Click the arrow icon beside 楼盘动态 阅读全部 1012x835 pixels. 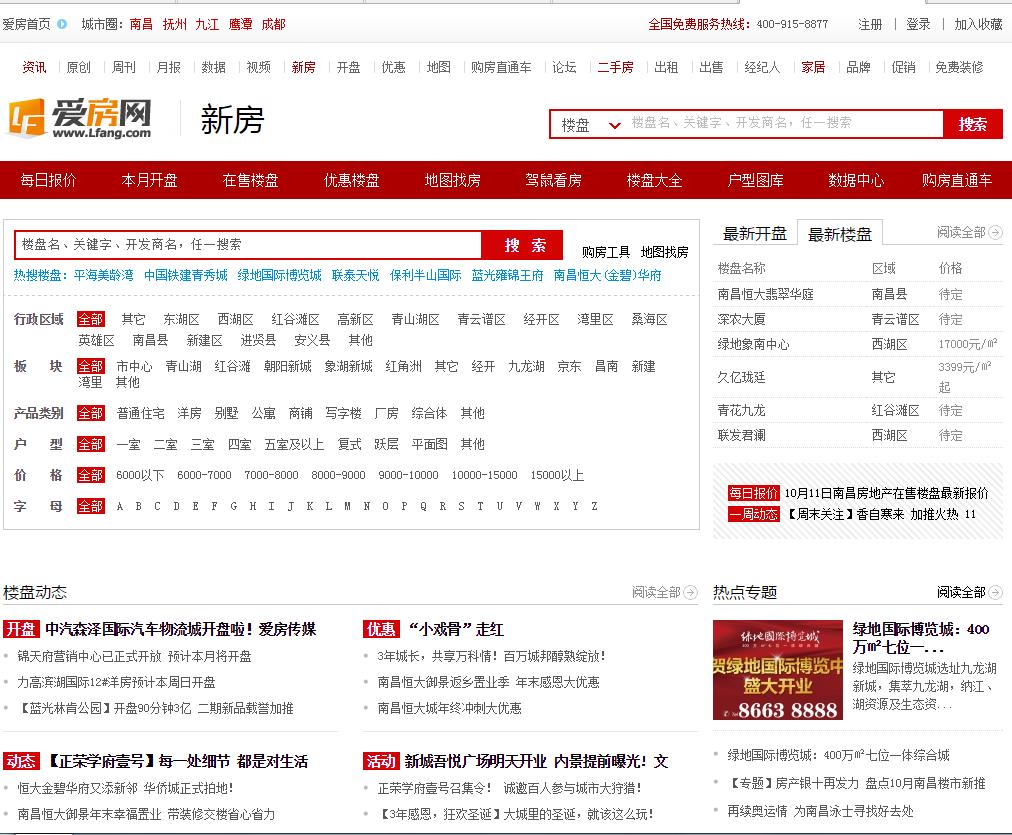(x=691, y=592)
